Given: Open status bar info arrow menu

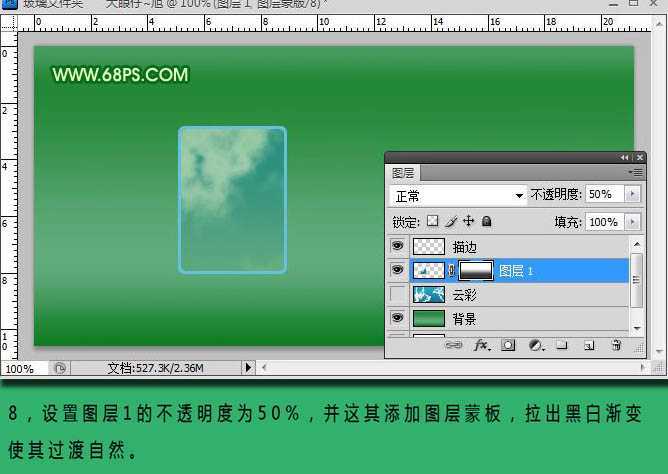Looking at the screenshot, I should [x=248, y=367].
